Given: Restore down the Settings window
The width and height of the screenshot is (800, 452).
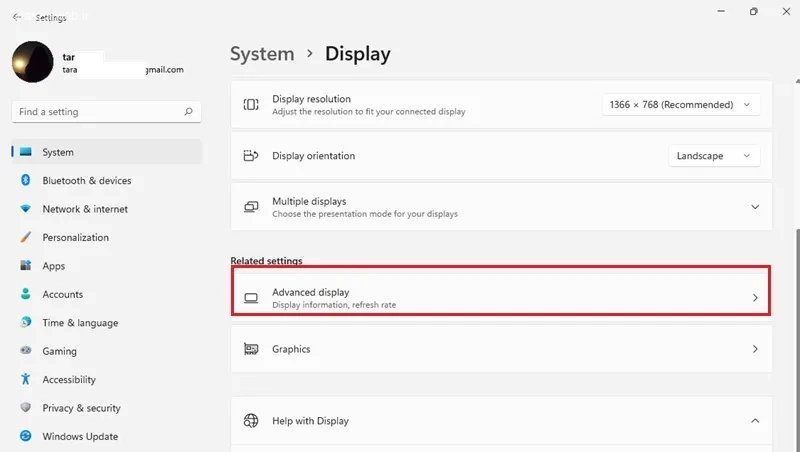Looking at the screenshot, I should click(754, 11).
